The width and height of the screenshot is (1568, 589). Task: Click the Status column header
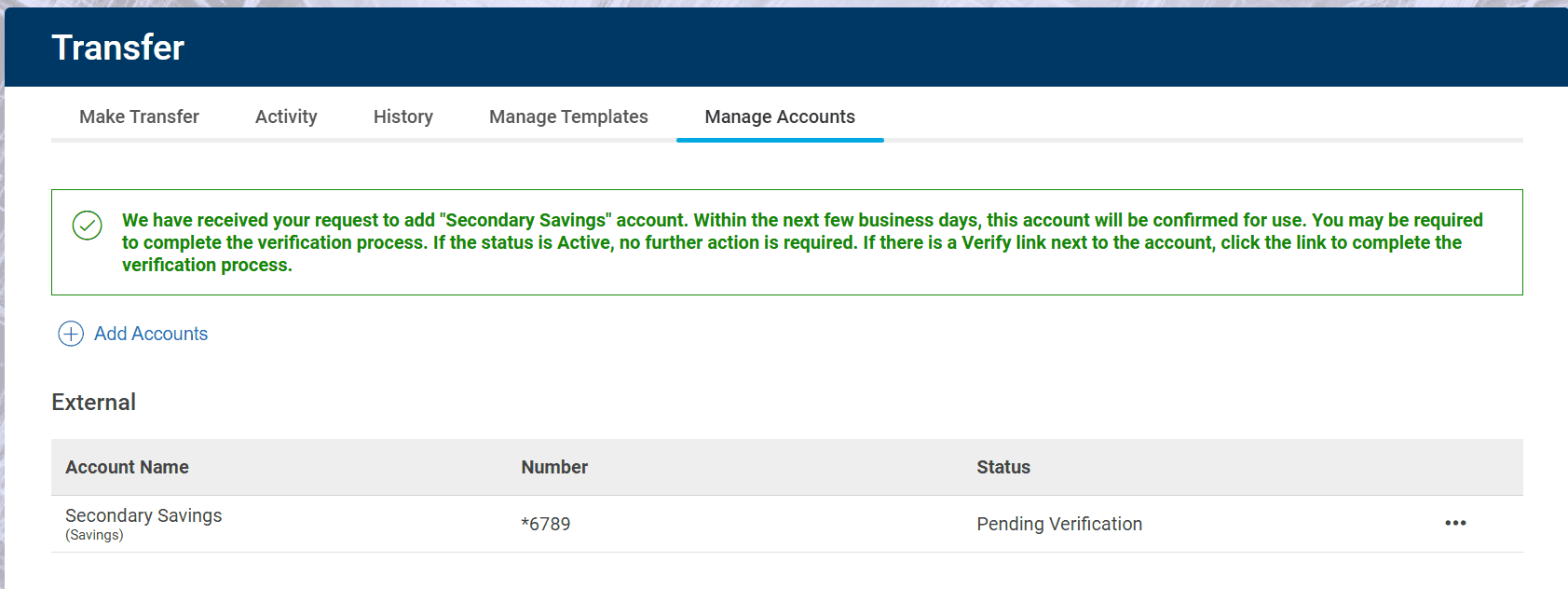click(x=1003, y=467)
